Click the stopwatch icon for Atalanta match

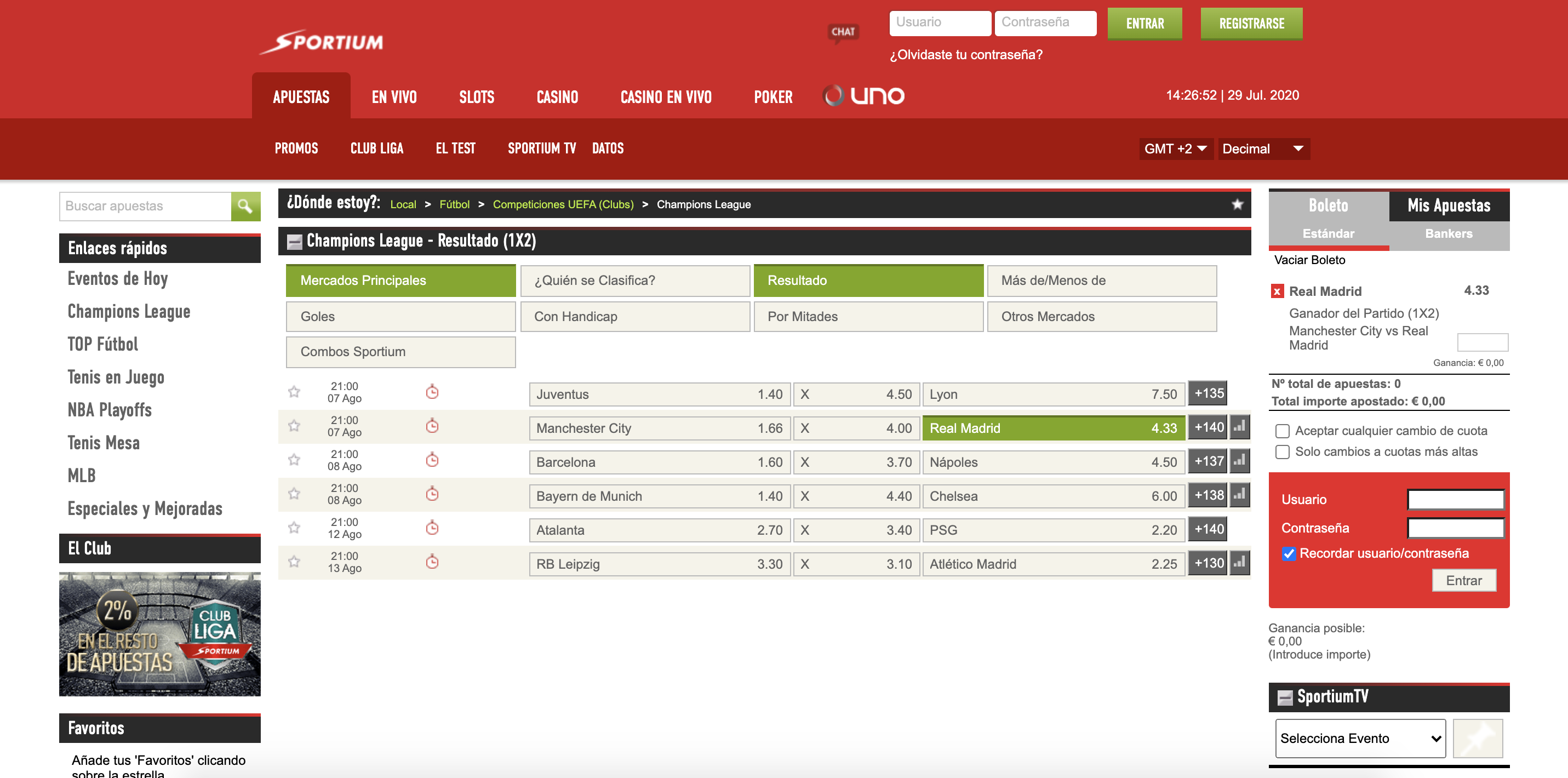[432, 528]
